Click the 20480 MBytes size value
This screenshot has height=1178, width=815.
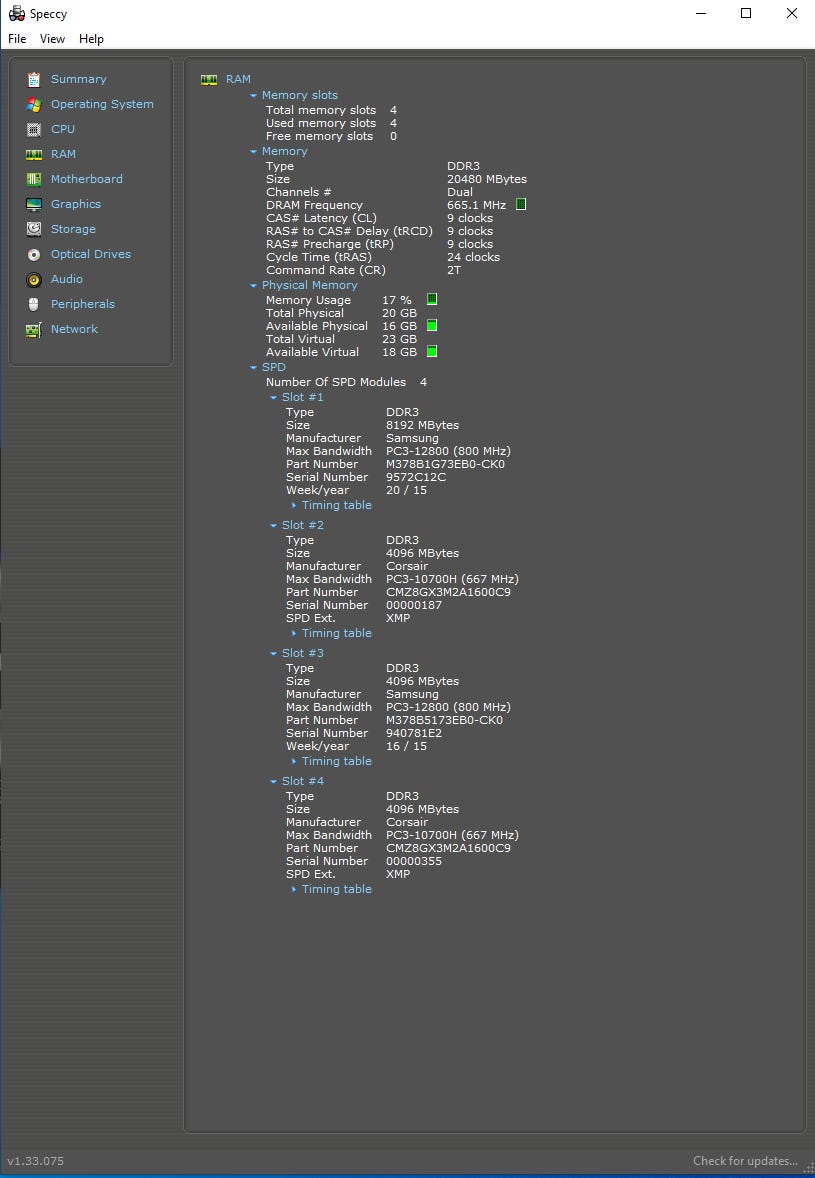click(x=487, y=179)
